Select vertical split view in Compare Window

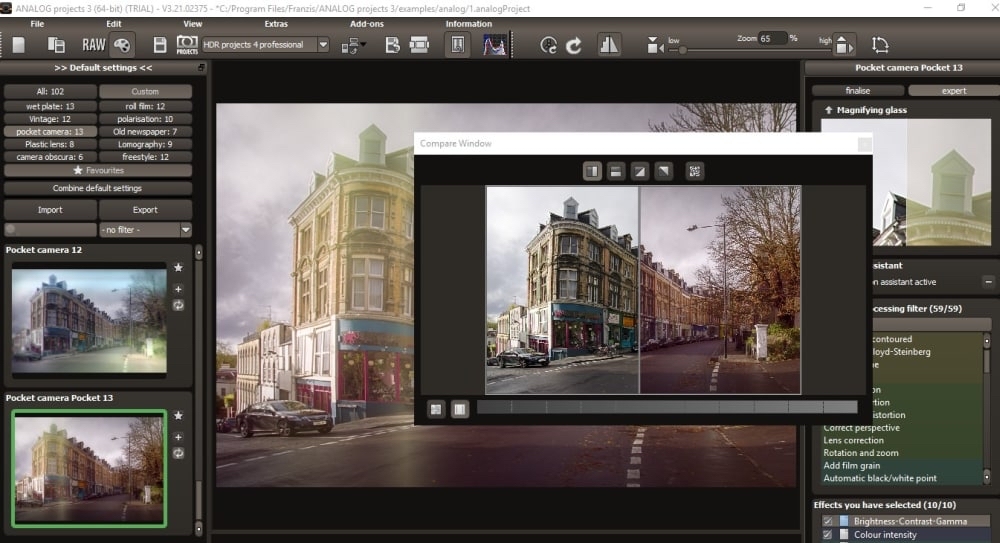(592, 171)
